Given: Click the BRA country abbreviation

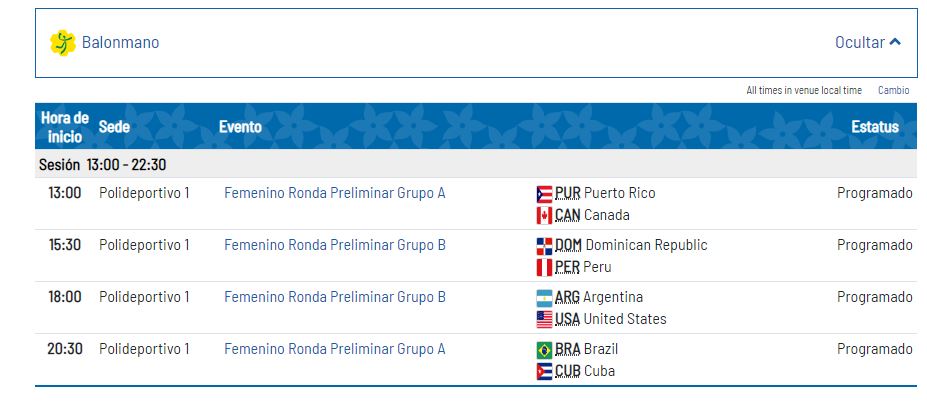Looking at the screenshot, I should point(567,349).
